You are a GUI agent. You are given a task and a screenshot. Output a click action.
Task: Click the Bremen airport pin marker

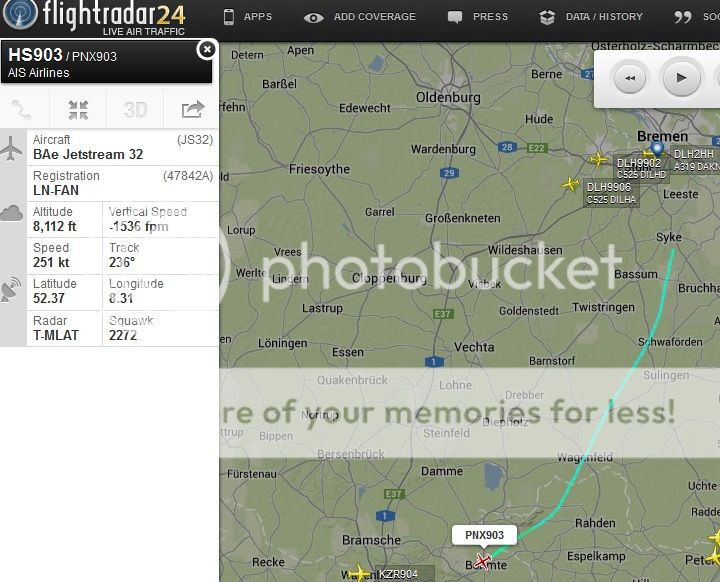657,149
